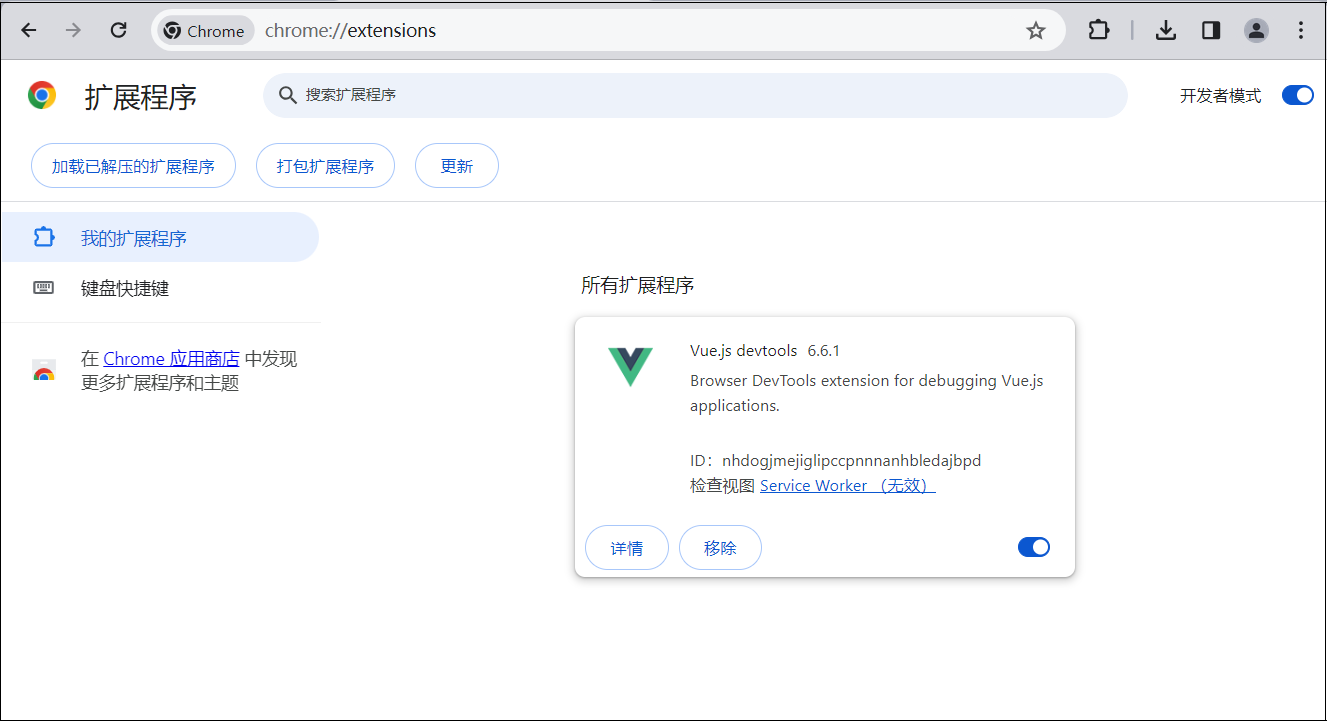Click the Chrome logo beside 扩展程序

(x=42, y=96)
